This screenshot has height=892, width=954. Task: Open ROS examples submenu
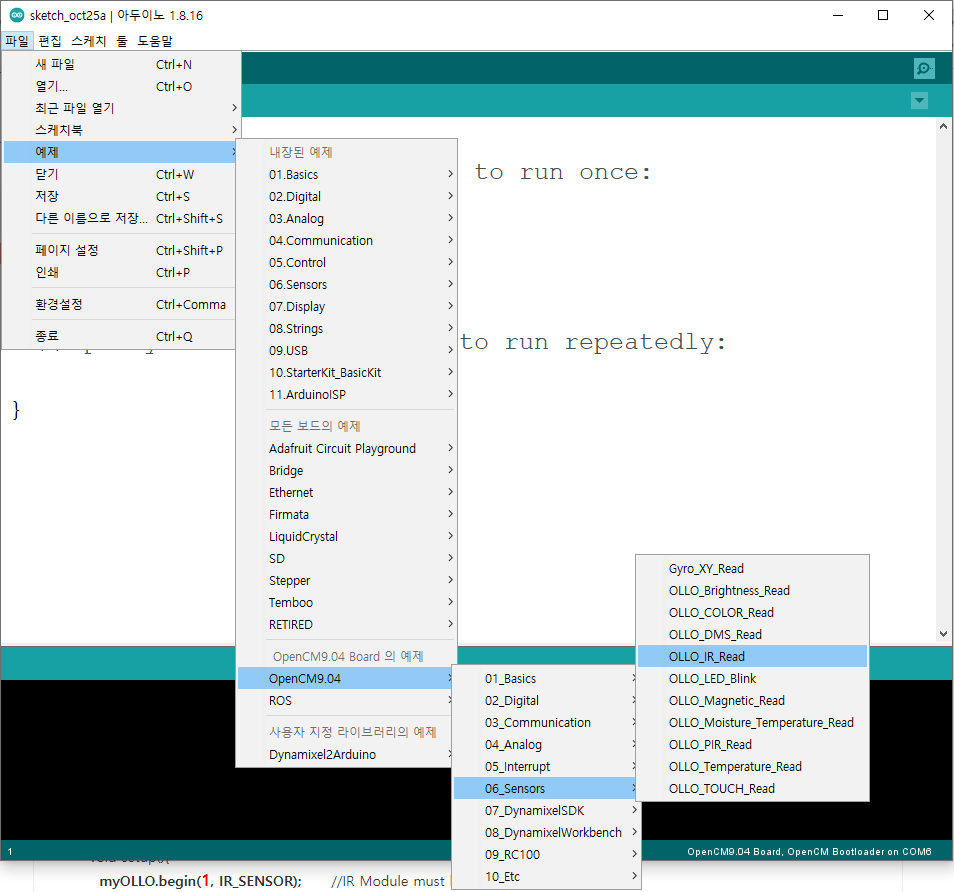(x=346, y=700)
